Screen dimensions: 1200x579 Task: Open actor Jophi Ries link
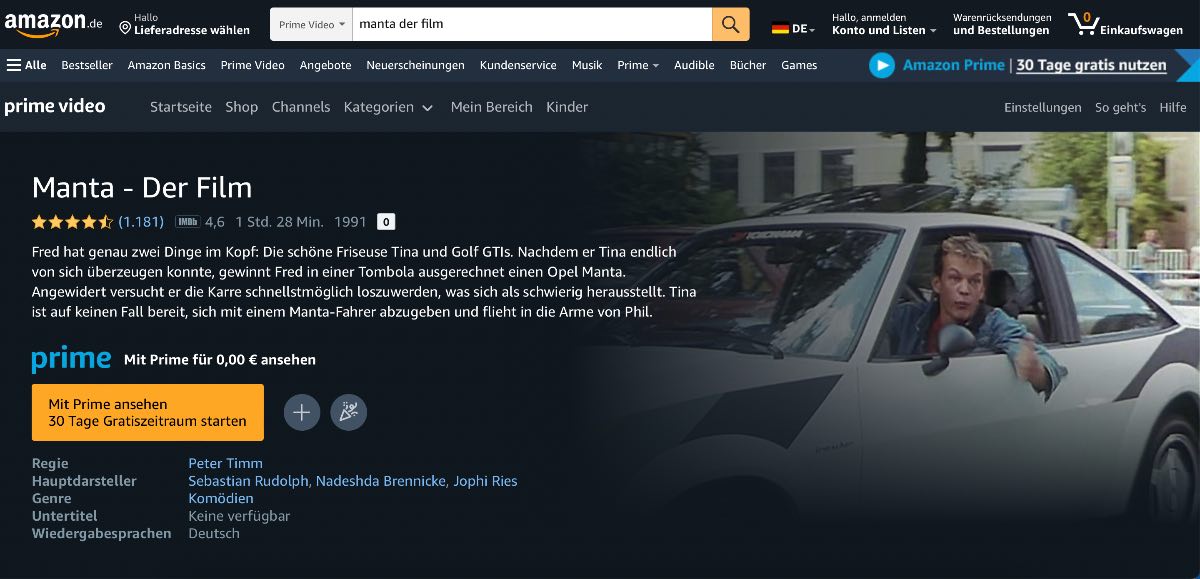click(486, 481)
